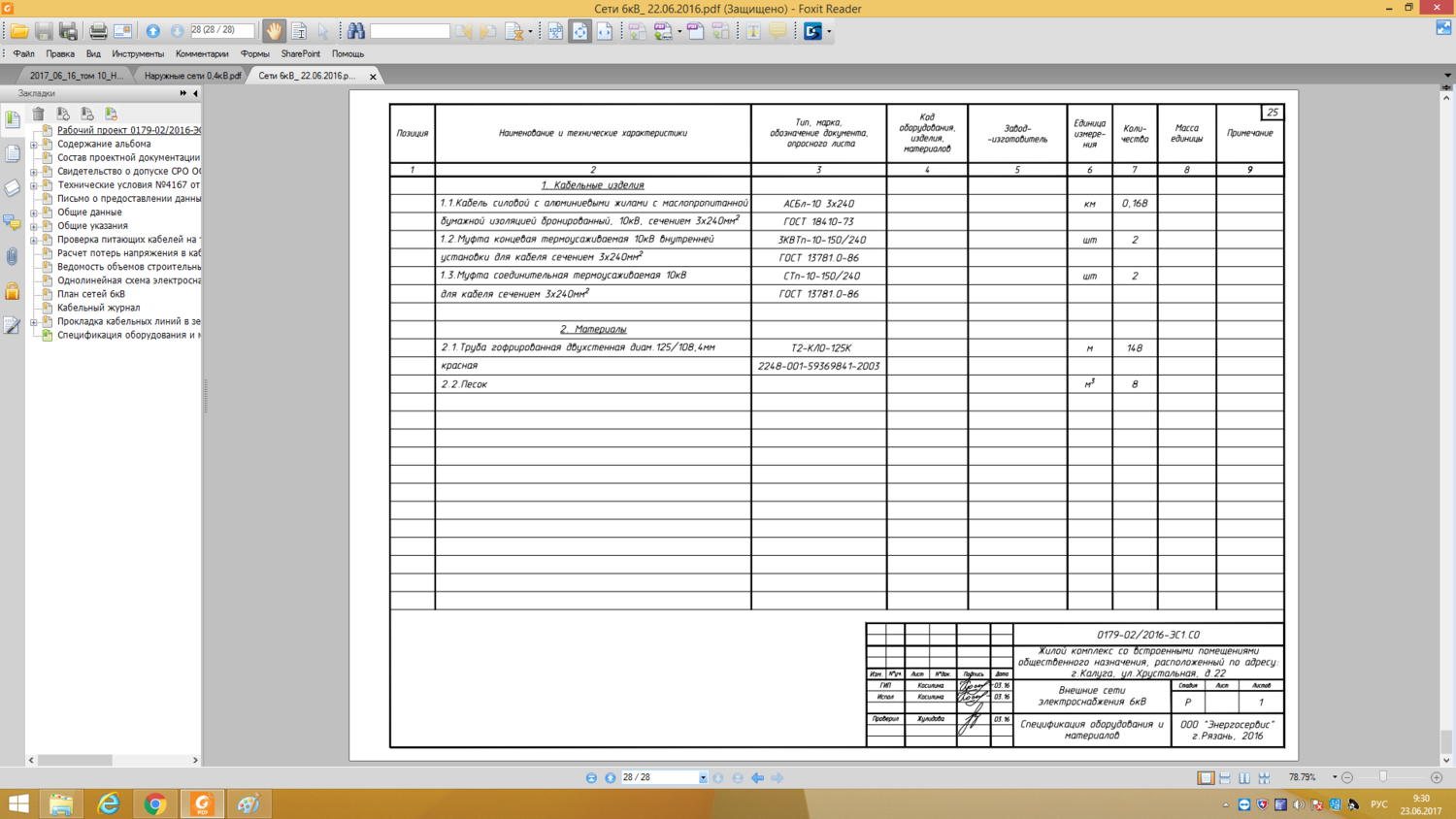1456x819 pixels.
Task: Open the zoom percentage dropdown arrow
Action: (x=1335, y=777)
